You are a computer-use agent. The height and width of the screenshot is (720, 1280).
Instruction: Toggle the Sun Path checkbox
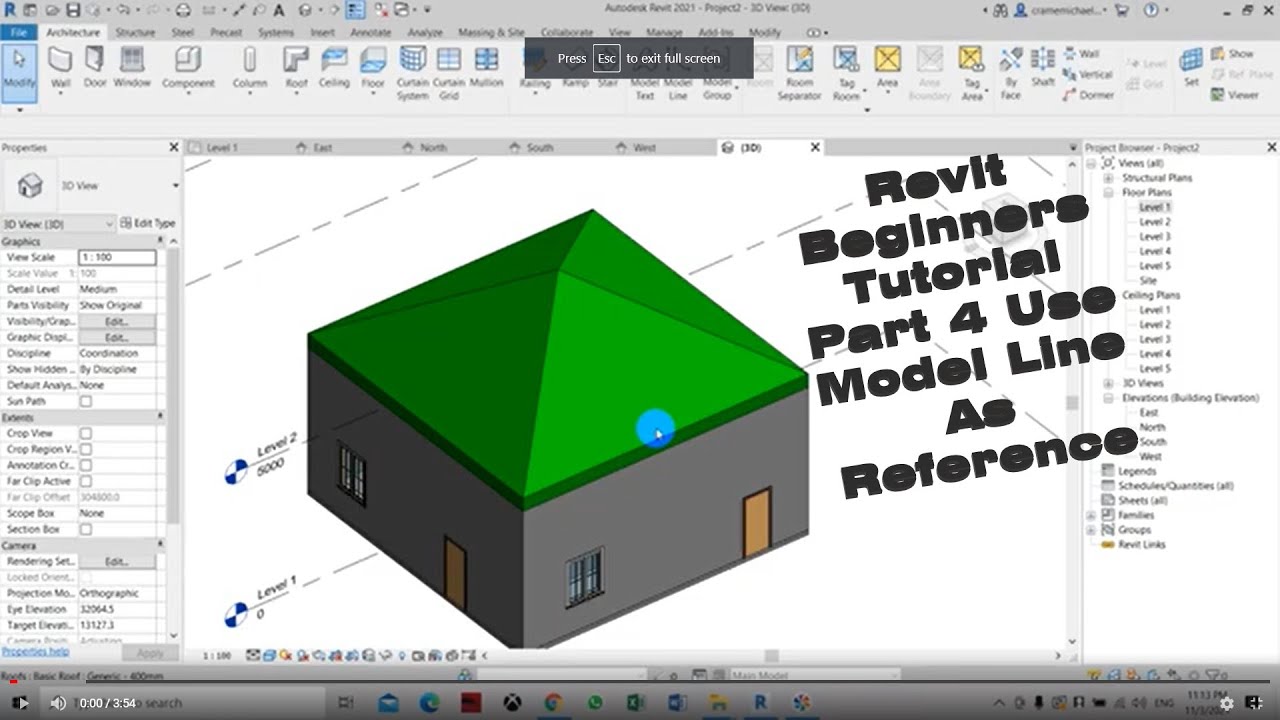tap(86, 401)
